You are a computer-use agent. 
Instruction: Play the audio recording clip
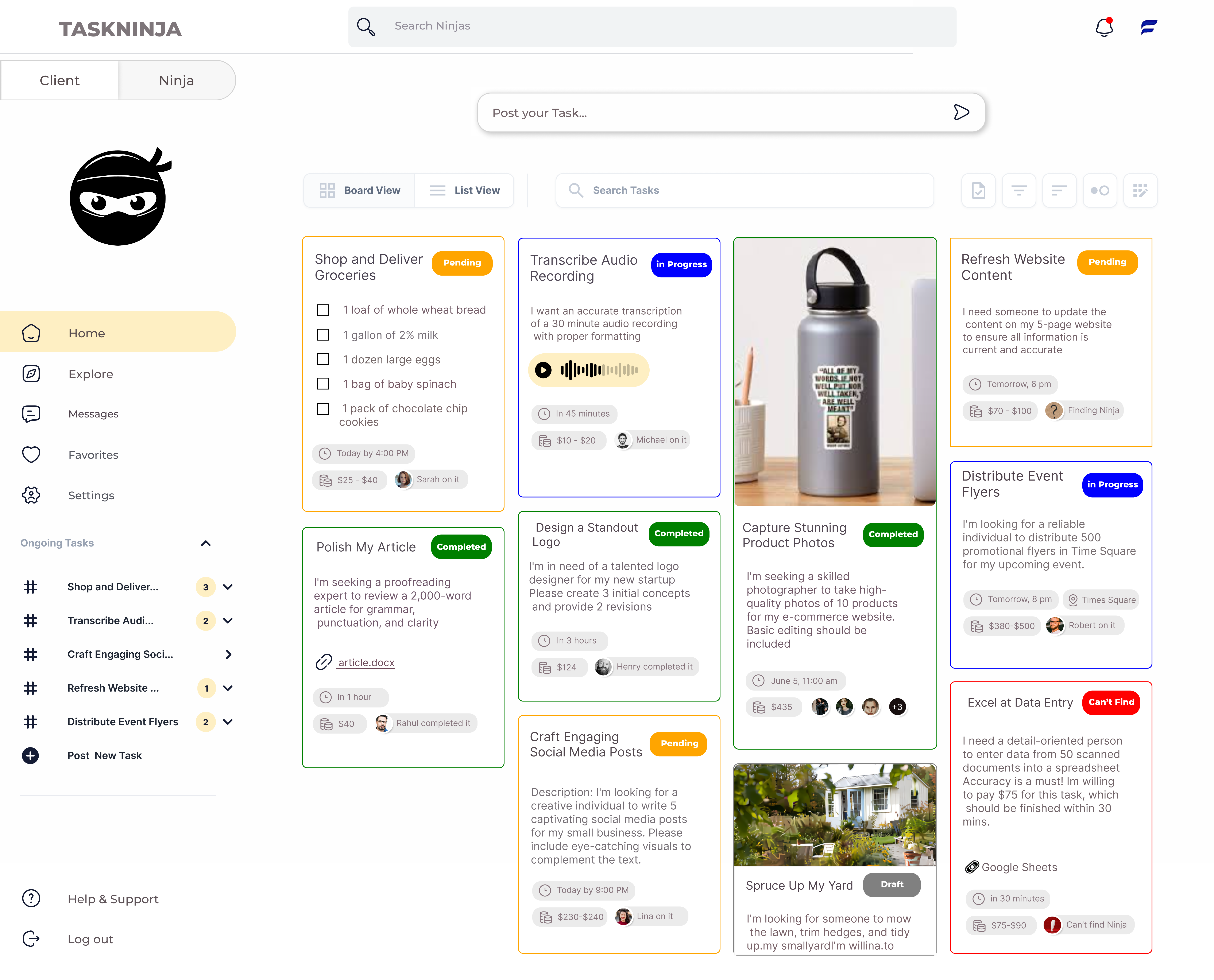click(x=543, y=370)
